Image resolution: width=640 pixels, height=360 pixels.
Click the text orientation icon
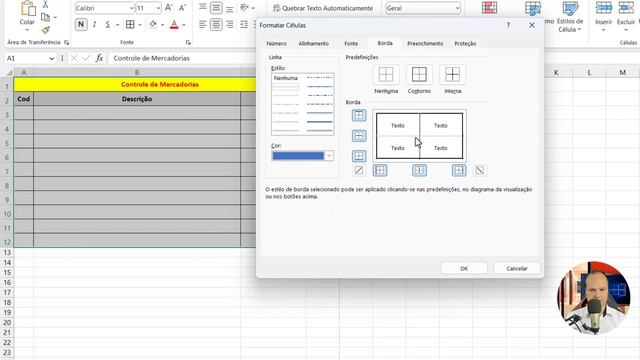click(244, 7)
